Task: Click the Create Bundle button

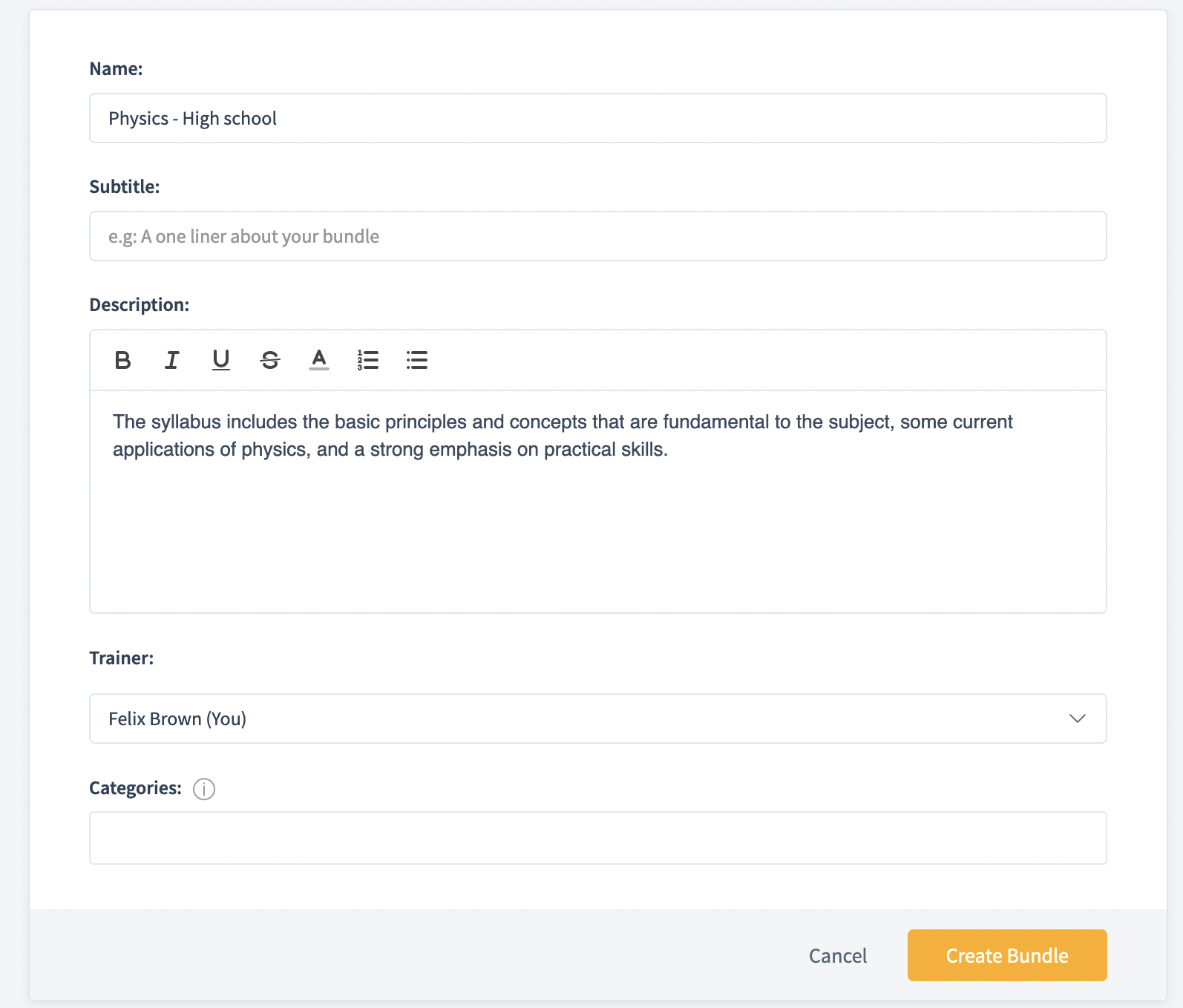Action: coord(1006,955)
